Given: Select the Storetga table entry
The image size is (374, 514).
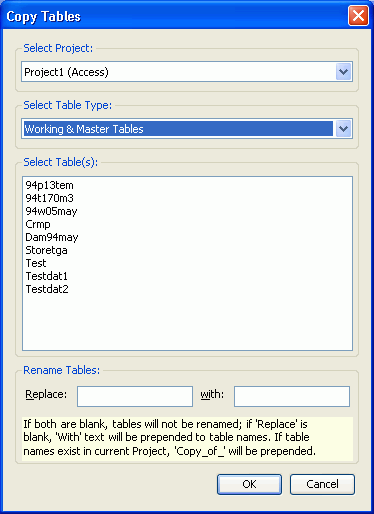Looking at the screenshot, I should point(47,250).
